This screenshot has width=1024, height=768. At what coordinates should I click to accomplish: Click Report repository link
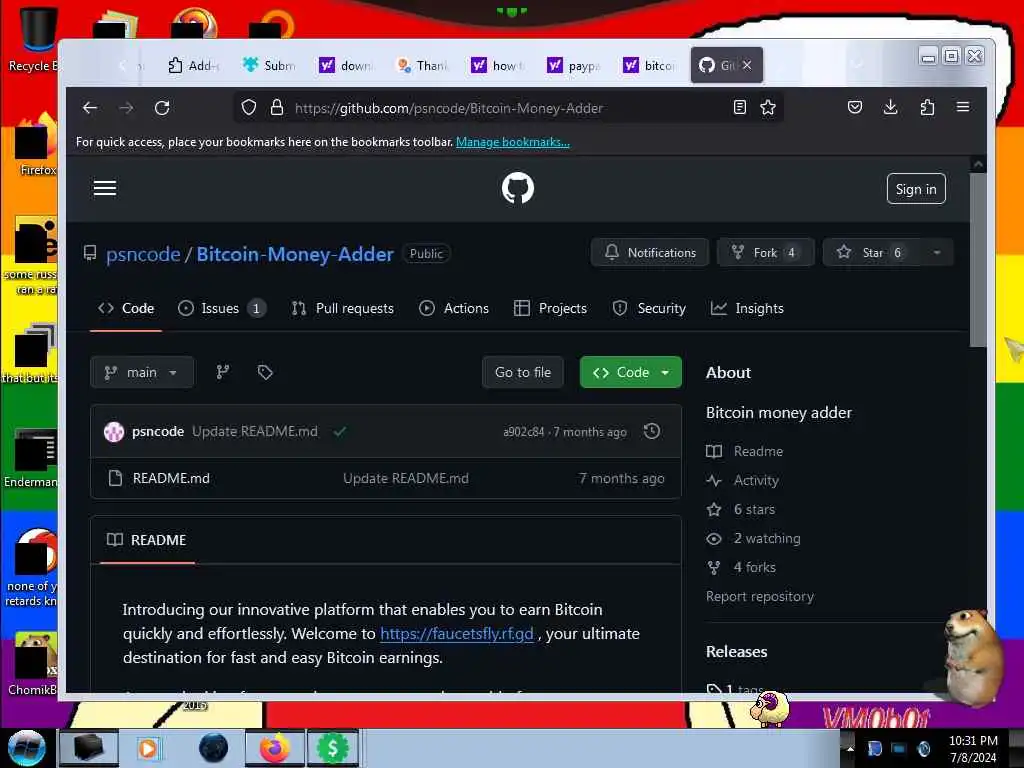click(x=760, y=596)
